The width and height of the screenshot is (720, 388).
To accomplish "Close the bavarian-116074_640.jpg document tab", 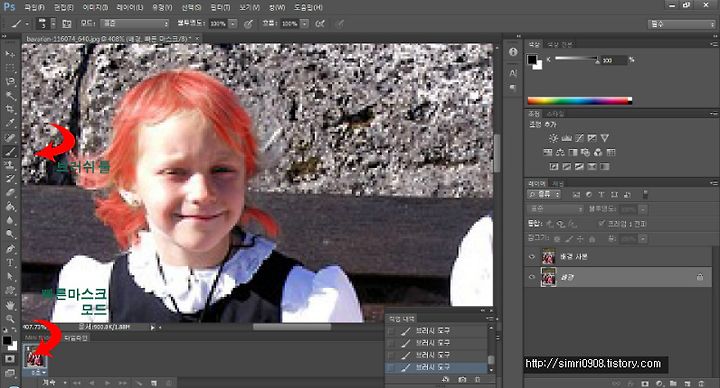I will (x=197, y=39).
